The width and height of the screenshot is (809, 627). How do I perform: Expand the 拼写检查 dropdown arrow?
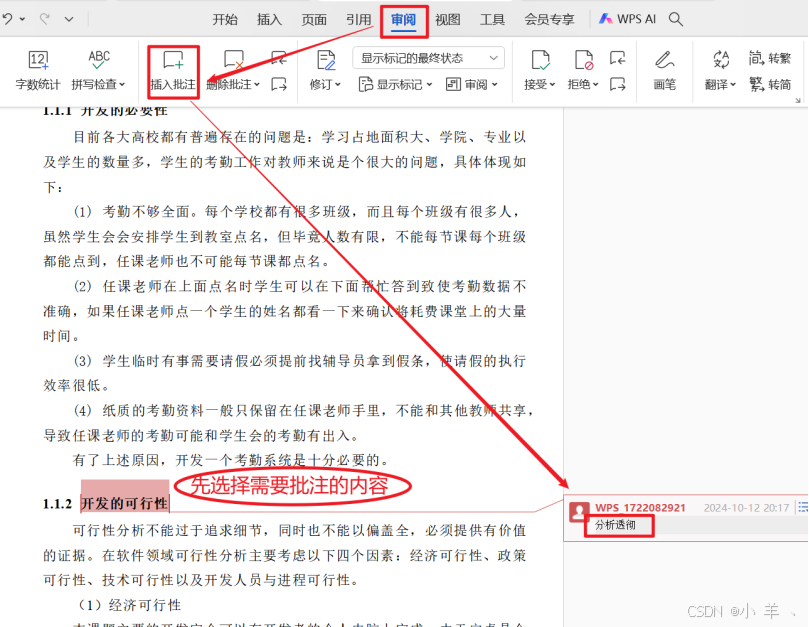click(x=122, y=84)
